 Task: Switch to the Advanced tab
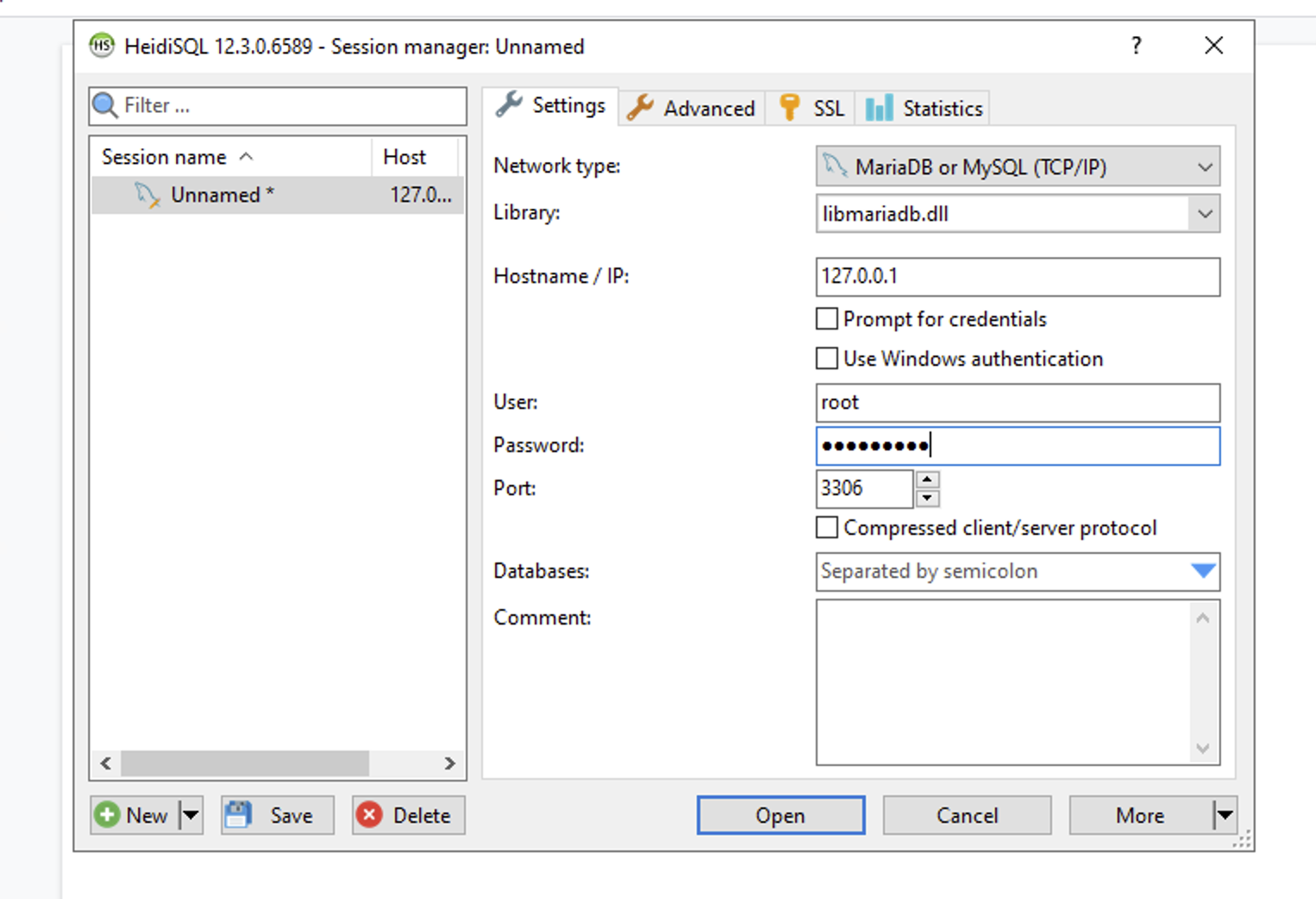pyautogui.click(x=691, y=108)
